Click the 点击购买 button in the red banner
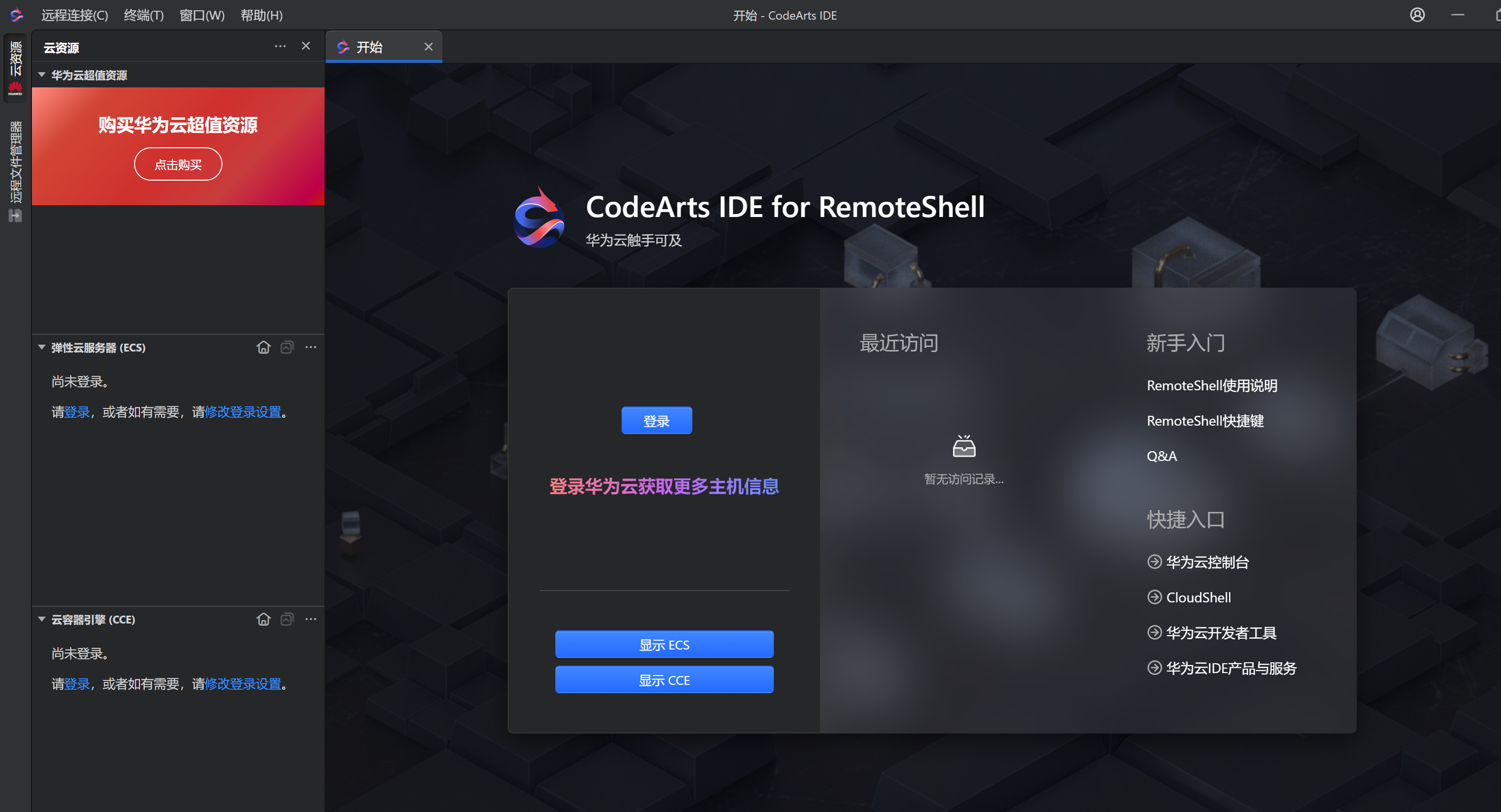The height and width of the screenshot is (812, 1501). pyautogui.click(x=178, y=164)
